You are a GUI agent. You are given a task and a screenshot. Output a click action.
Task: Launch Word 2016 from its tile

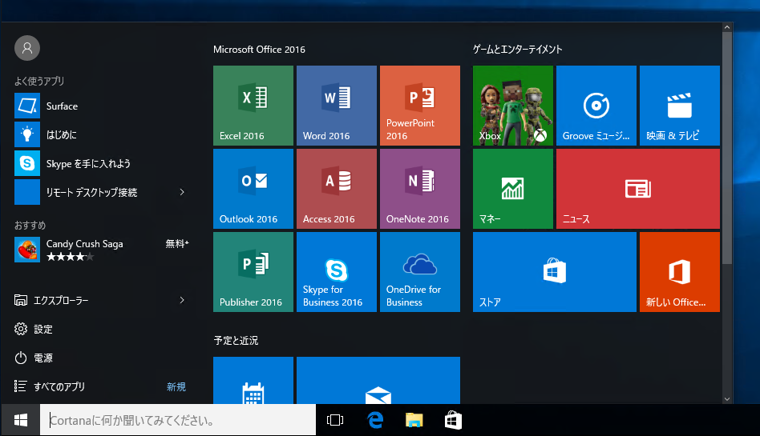pyautogui.click(x=336, y=106)
